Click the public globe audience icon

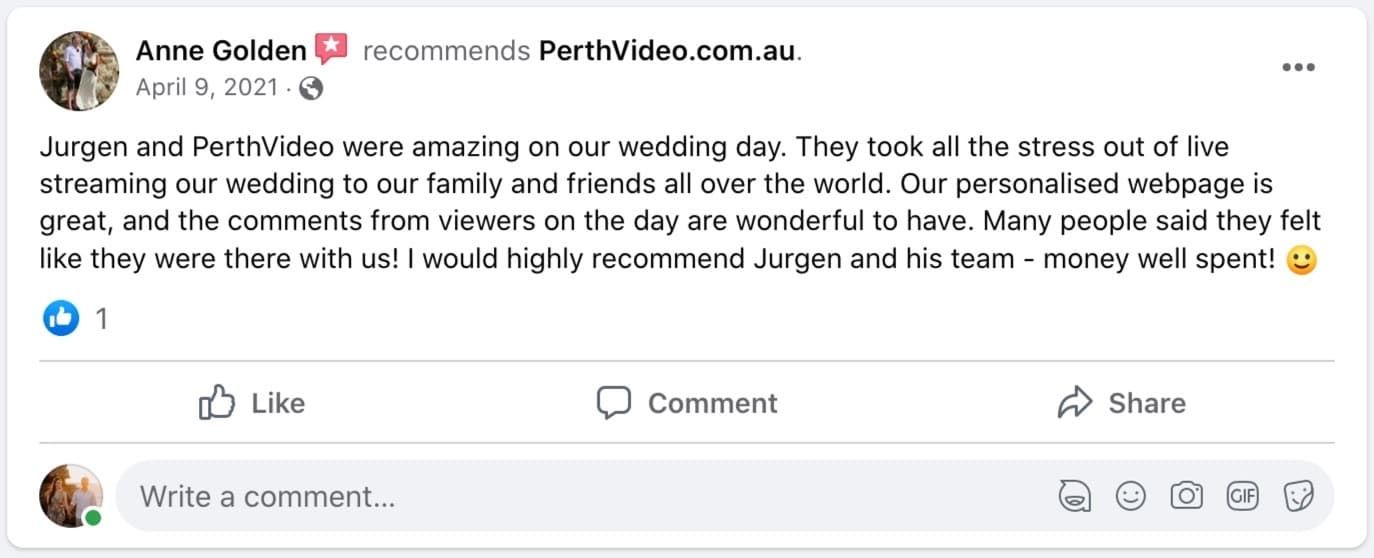pyautogui.click(x=311, y=88)
